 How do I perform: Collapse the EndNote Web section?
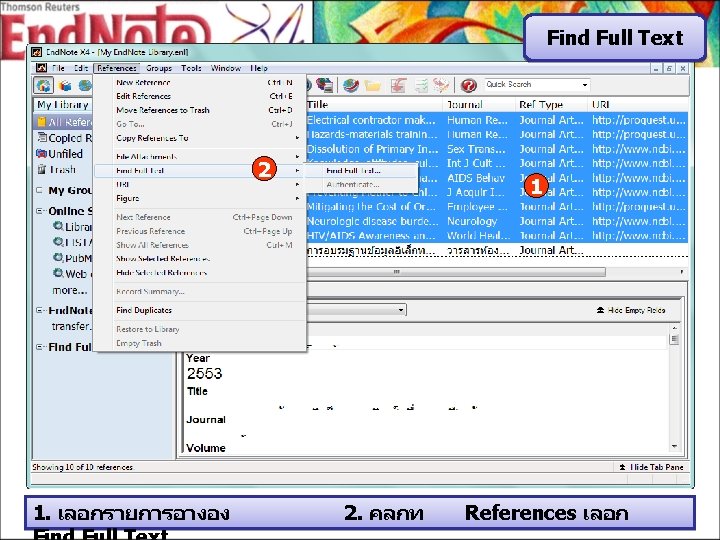pyautogui.click(x=39, y=310)
